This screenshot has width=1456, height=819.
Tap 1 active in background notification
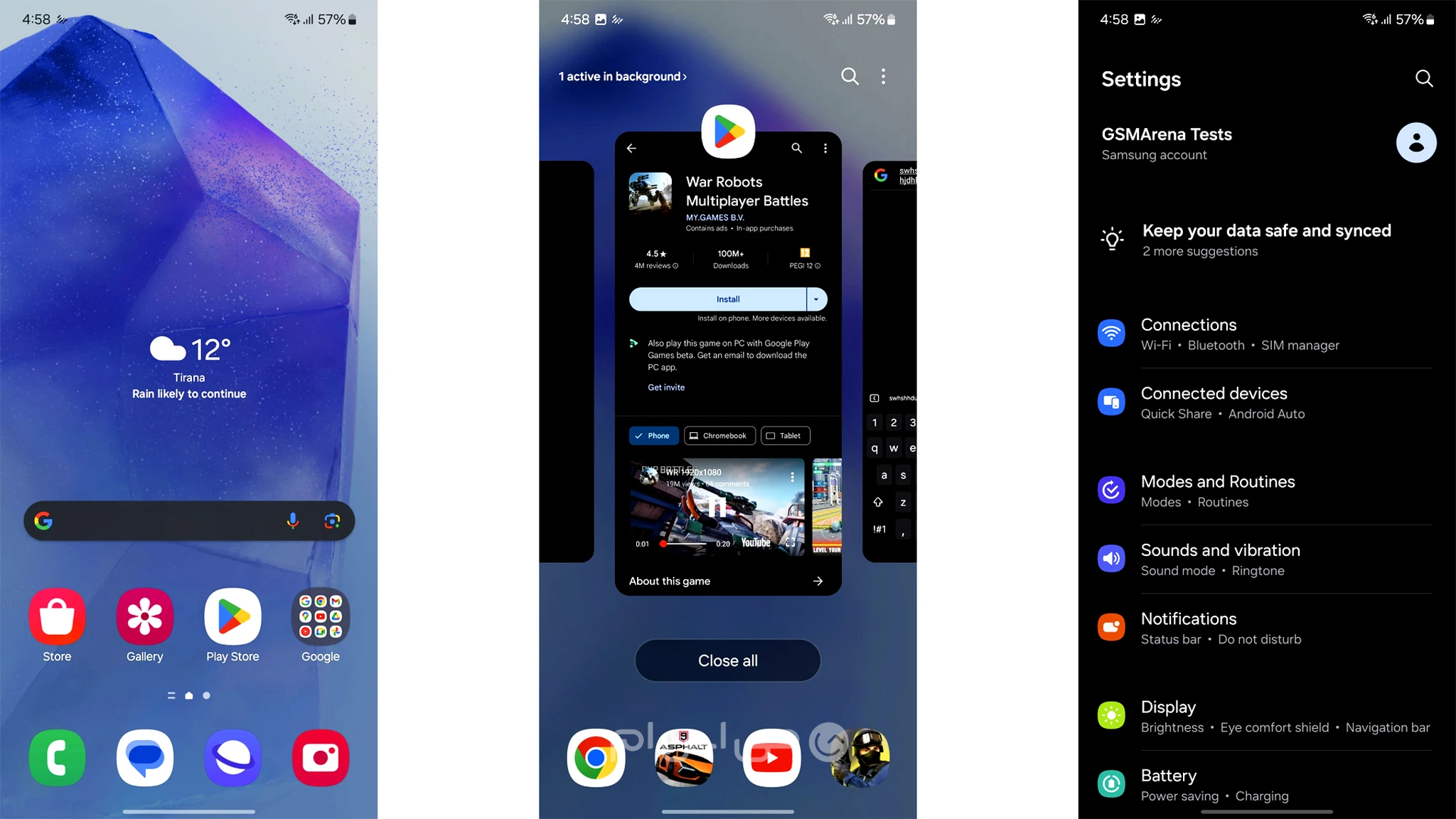point(621,76)
